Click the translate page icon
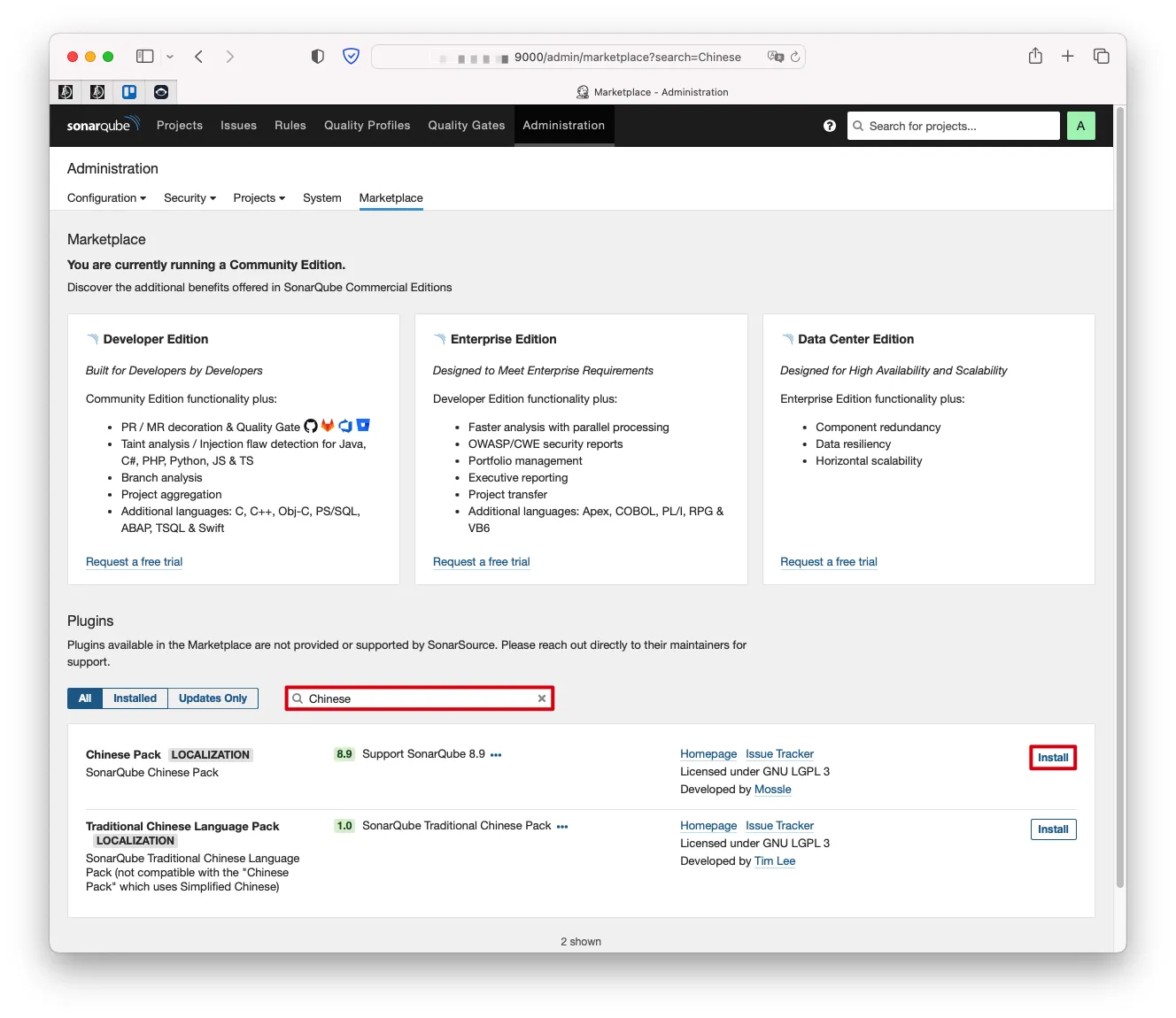The height and width of the screenshot is (1018, 1176). click(x=776, y=57)
